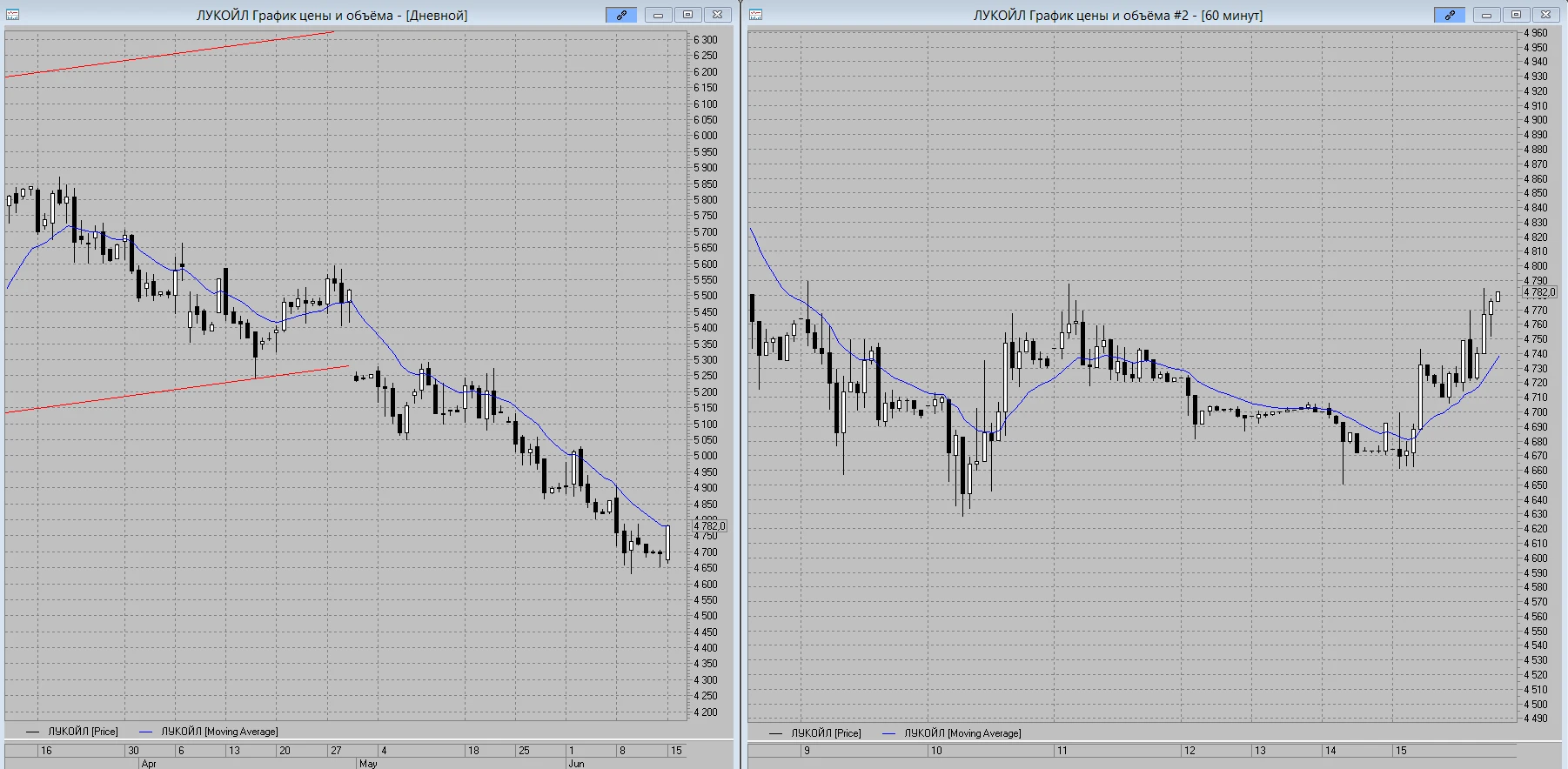Click the current price label 4 782,0 on the daily chart
Image resolution: width=1568 pixels, height=769 pixels.
point(710,526)
